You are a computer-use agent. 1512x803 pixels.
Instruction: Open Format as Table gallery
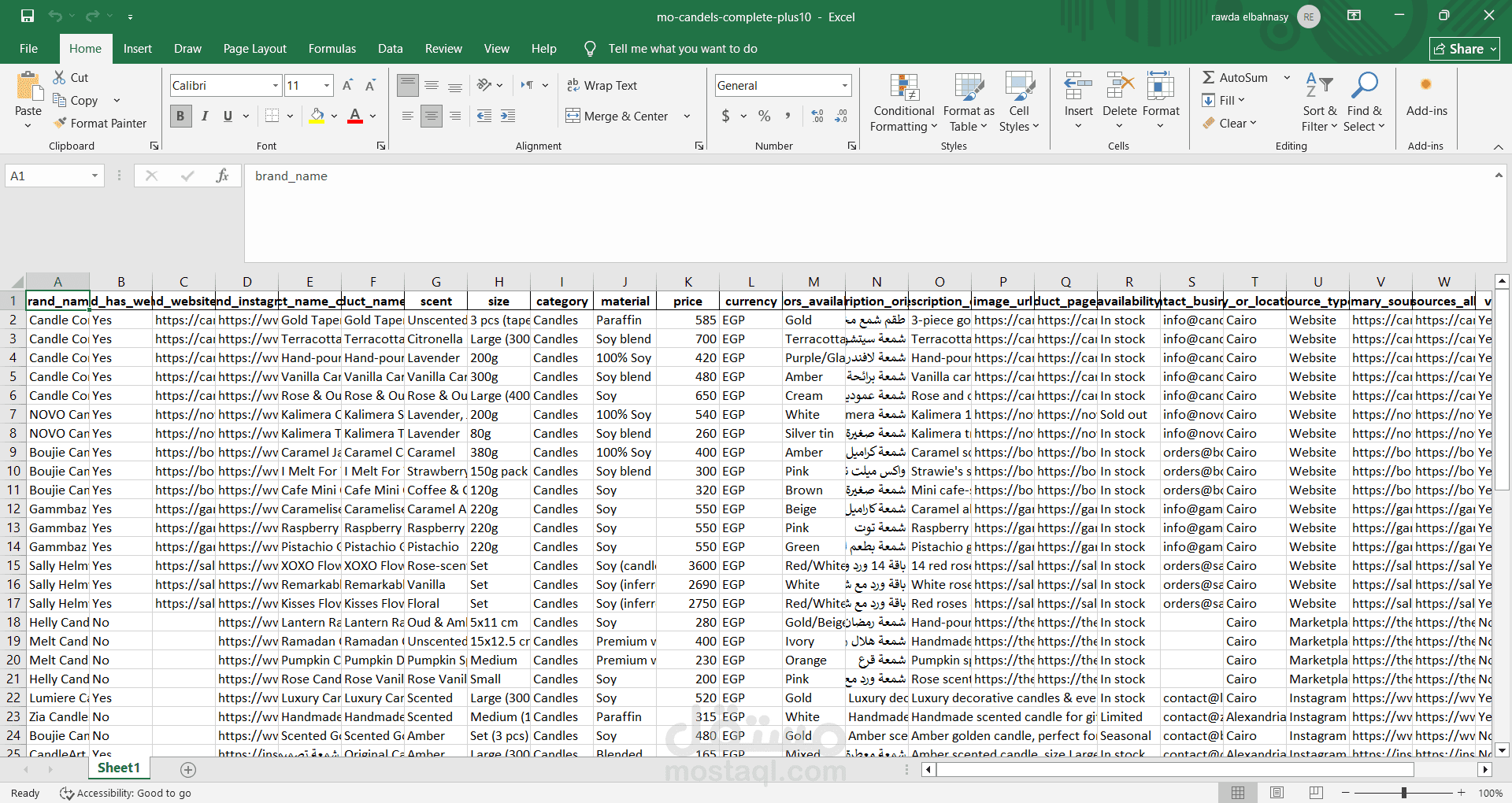click(x=969, y=103)
